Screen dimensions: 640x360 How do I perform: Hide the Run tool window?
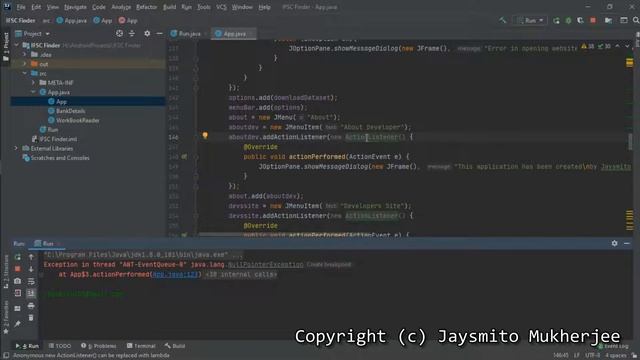[627, 243]
